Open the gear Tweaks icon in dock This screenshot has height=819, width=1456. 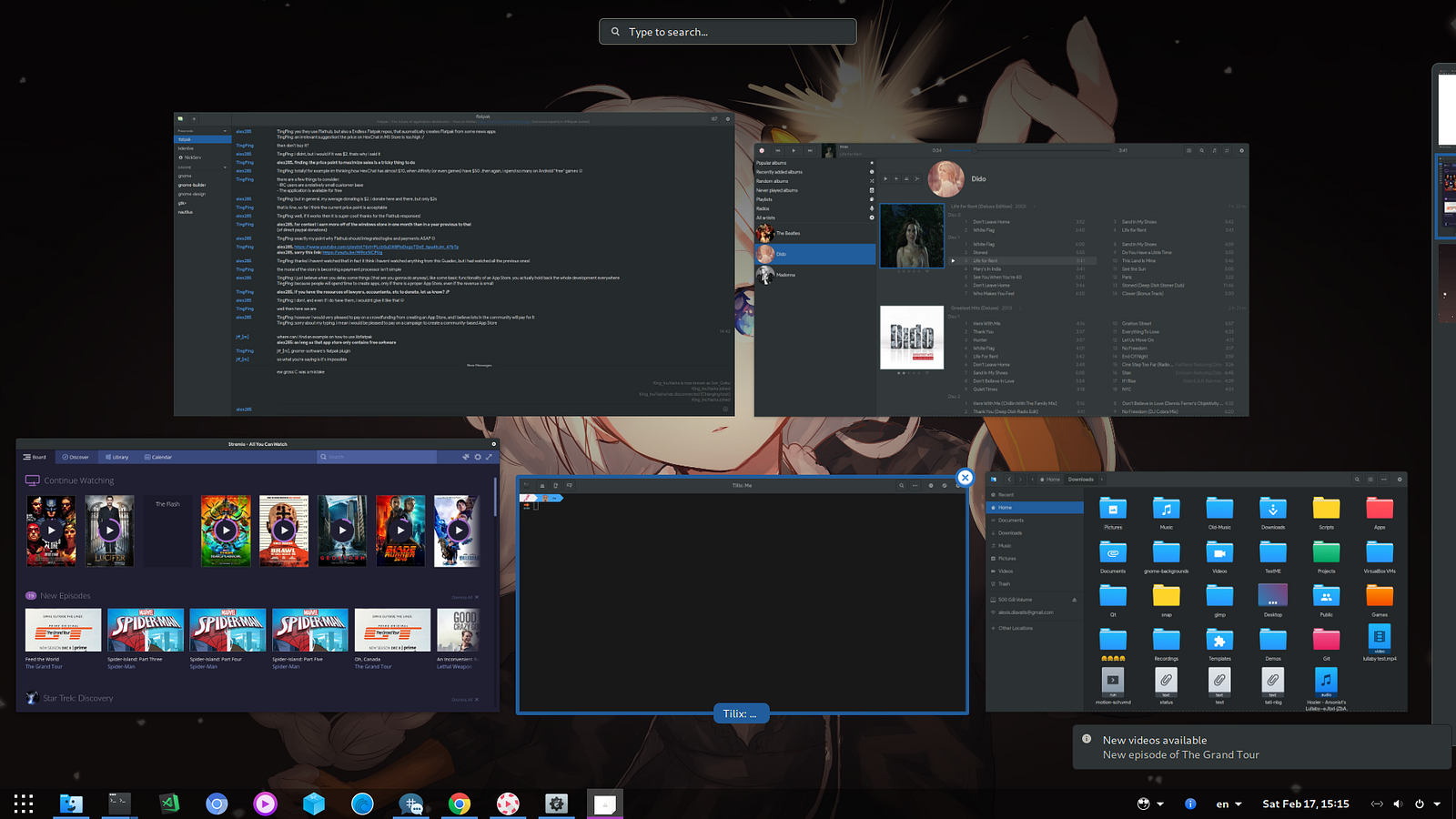556,804
